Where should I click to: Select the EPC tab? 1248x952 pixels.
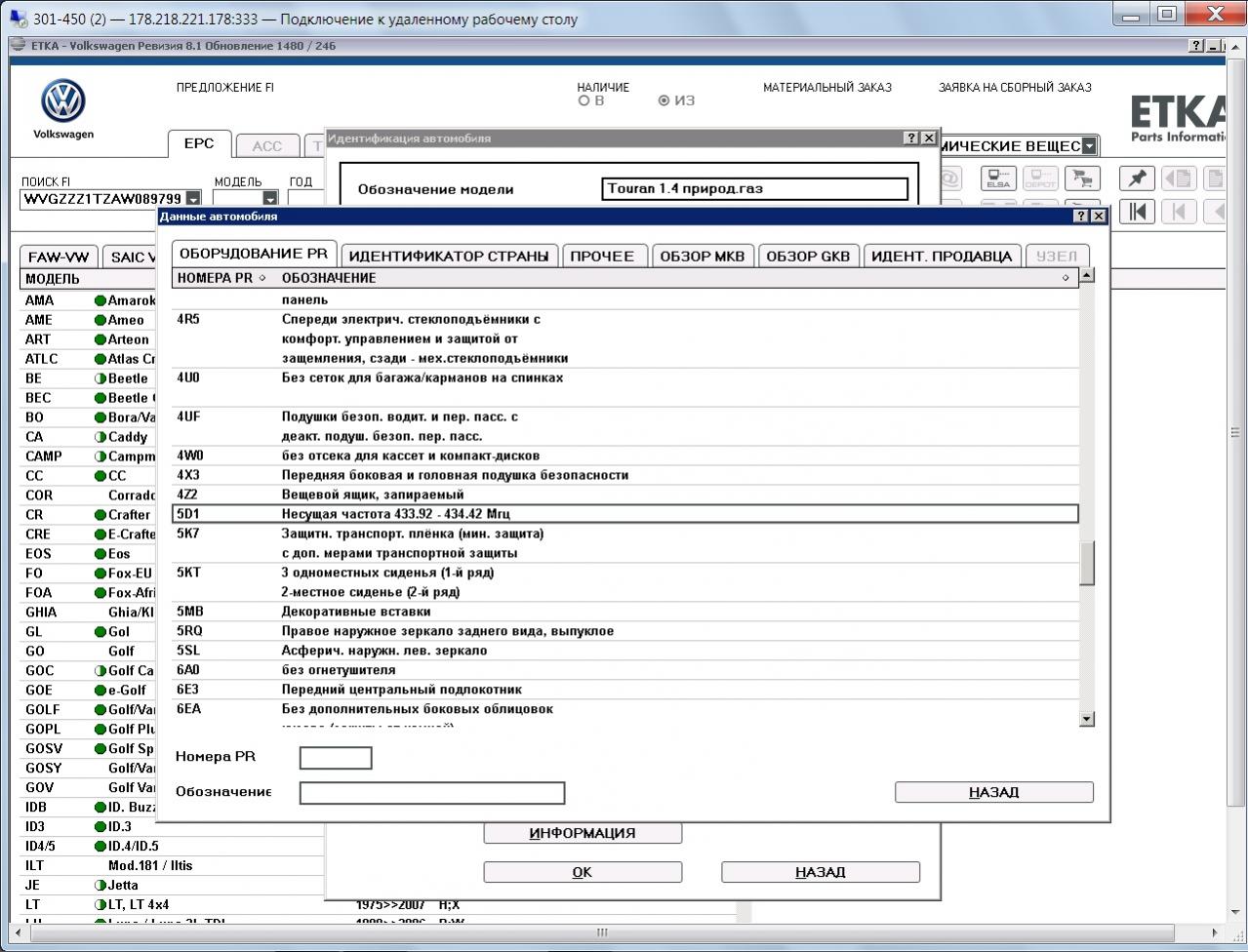[199, 143]
